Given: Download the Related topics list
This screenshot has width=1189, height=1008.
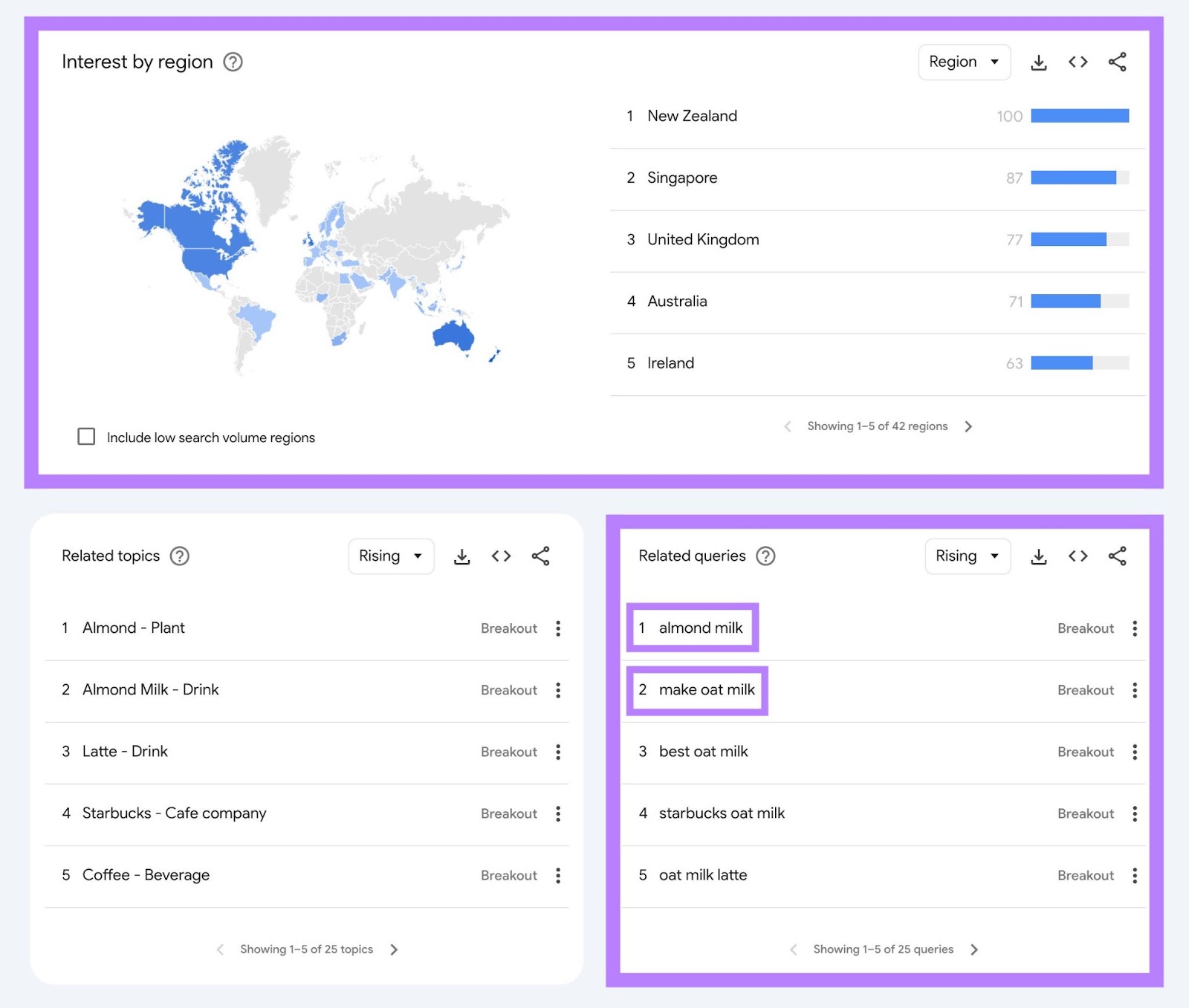Looking at the screenshot, I should pyautogui.click(x=462, y=556).
